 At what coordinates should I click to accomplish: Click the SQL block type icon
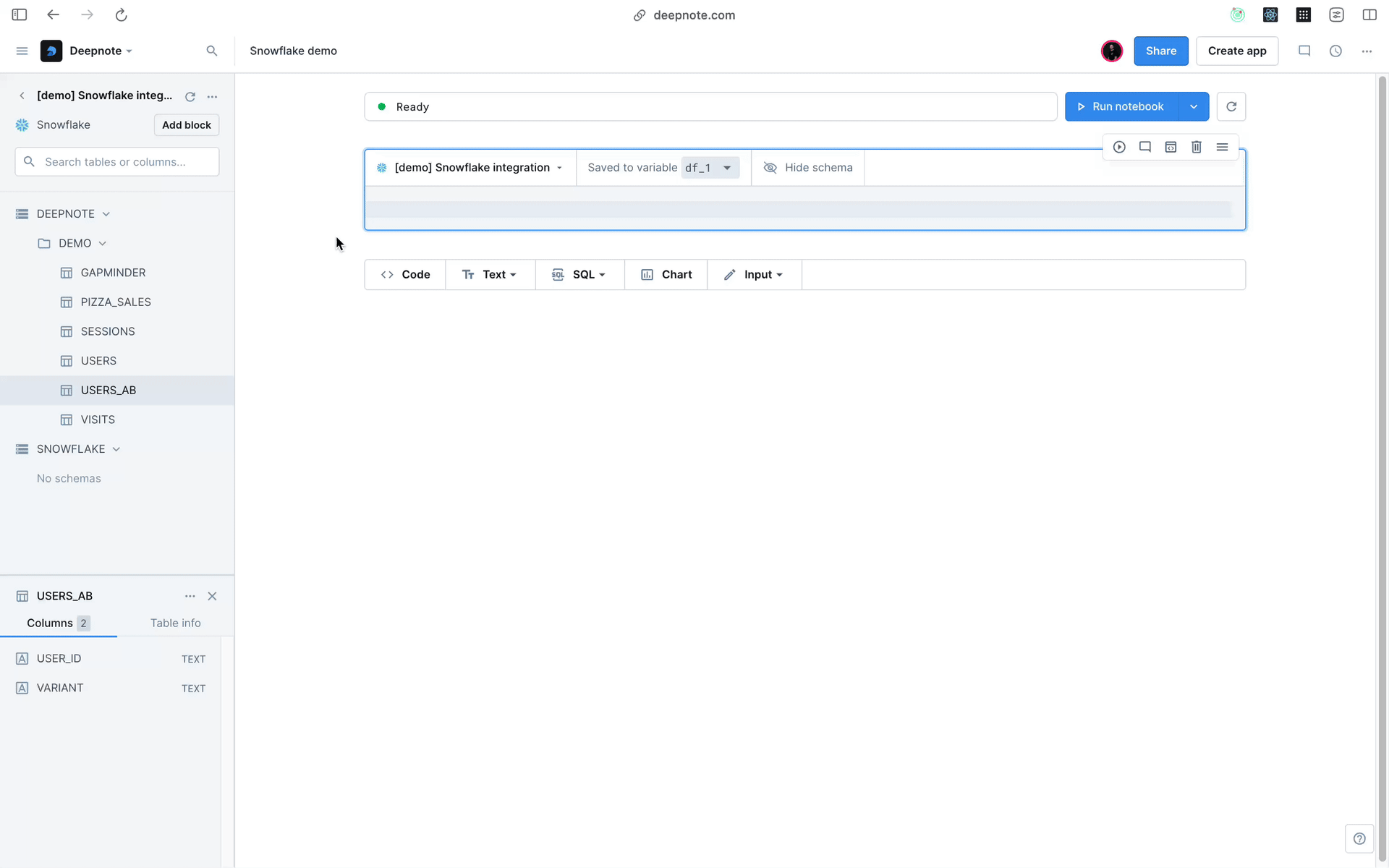558,274
